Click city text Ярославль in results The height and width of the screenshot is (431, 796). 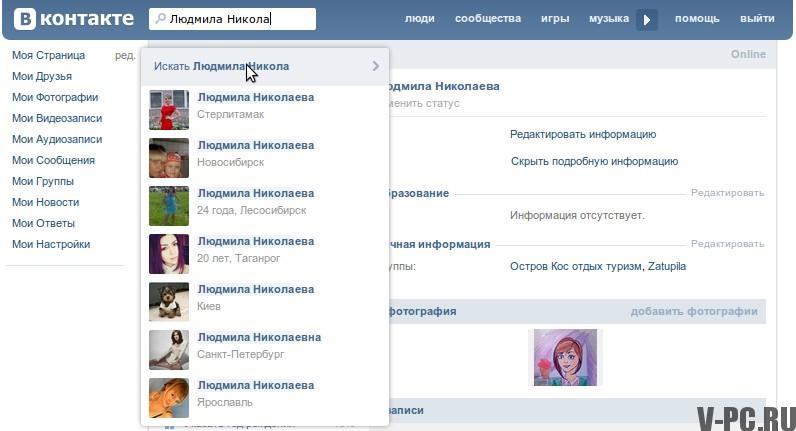tap(225, 403)
